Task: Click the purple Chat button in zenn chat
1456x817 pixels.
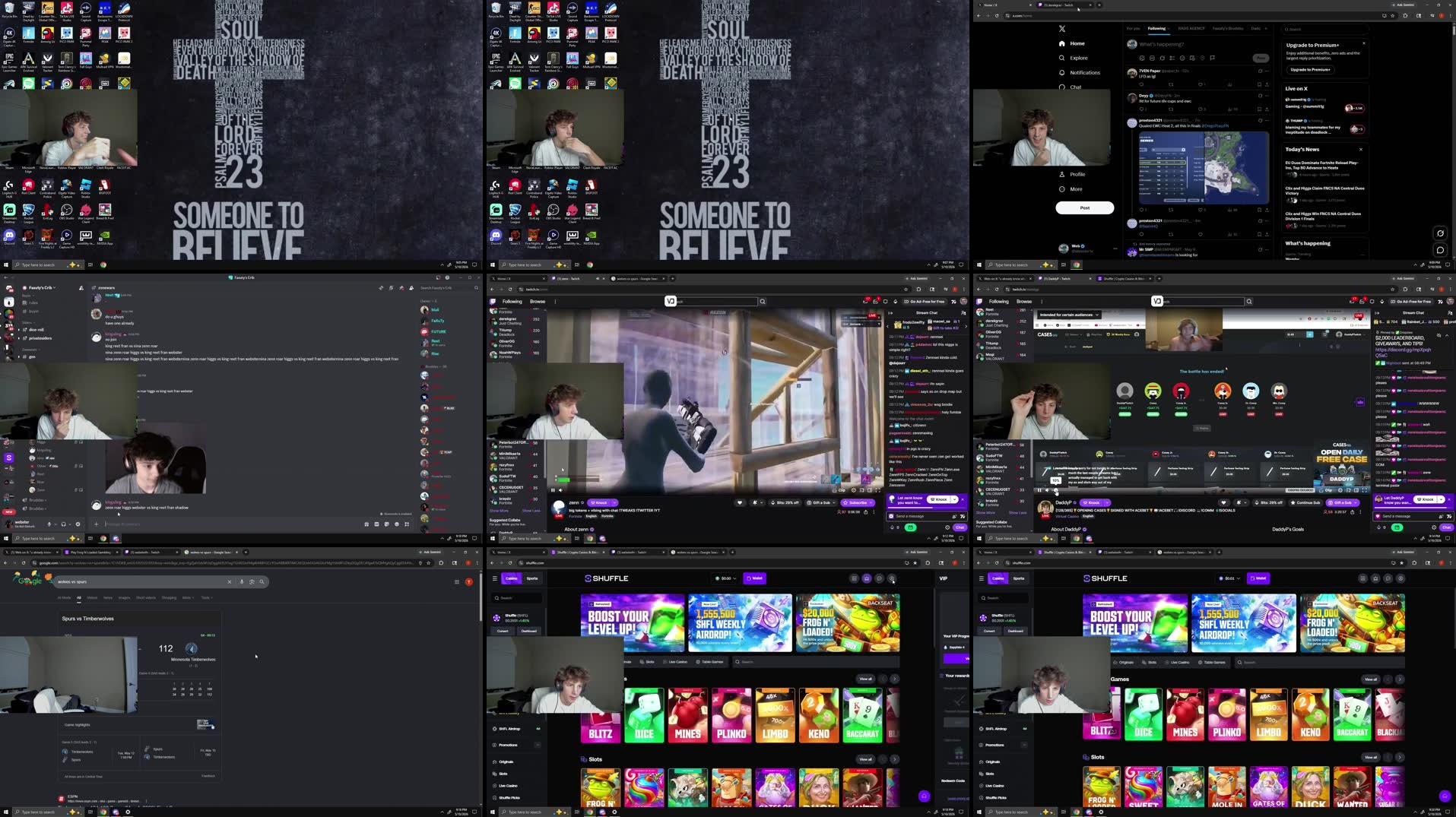Action: coord(960,527)
